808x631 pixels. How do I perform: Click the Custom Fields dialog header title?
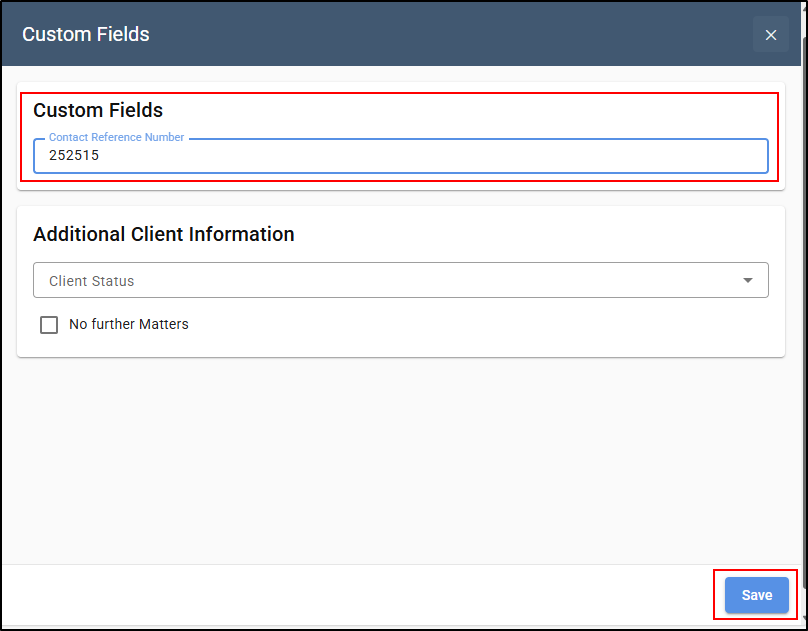(86, 35)
